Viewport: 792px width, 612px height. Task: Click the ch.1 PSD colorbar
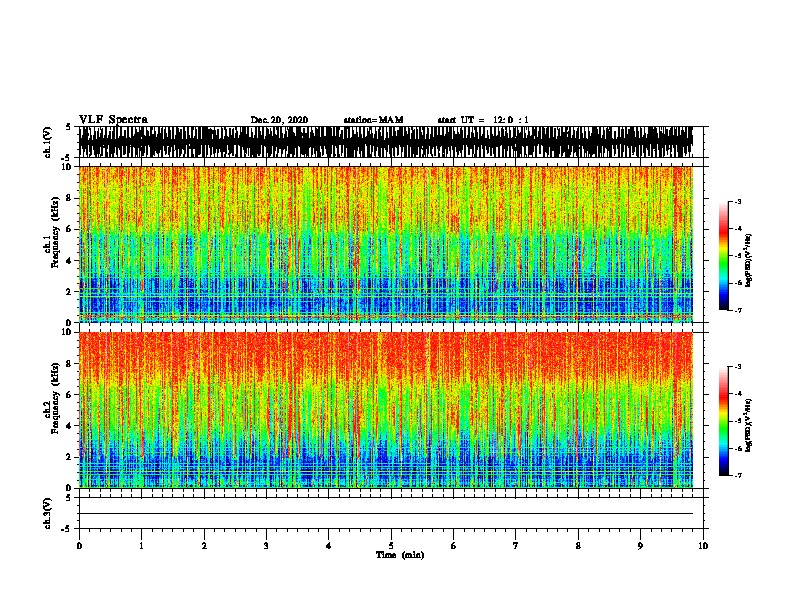coord(724,256)
